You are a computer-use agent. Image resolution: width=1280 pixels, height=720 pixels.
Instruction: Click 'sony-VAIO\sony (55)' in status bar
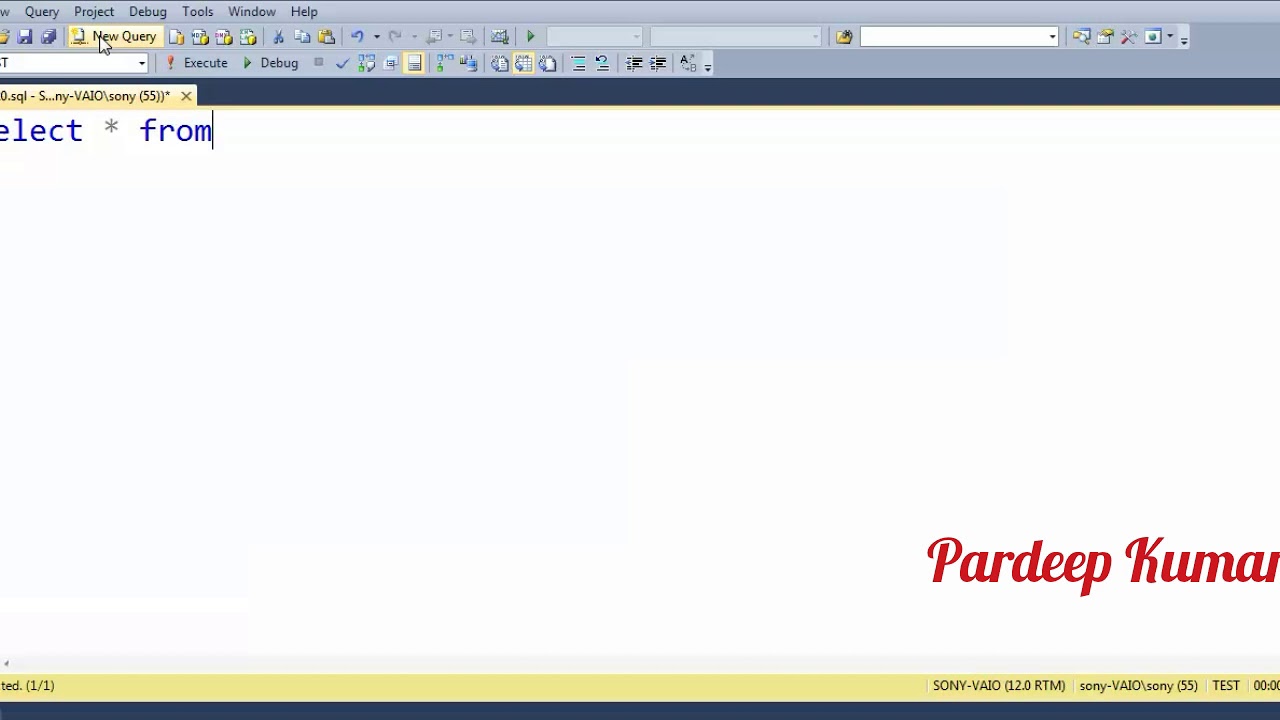[x=1138, y=686]
